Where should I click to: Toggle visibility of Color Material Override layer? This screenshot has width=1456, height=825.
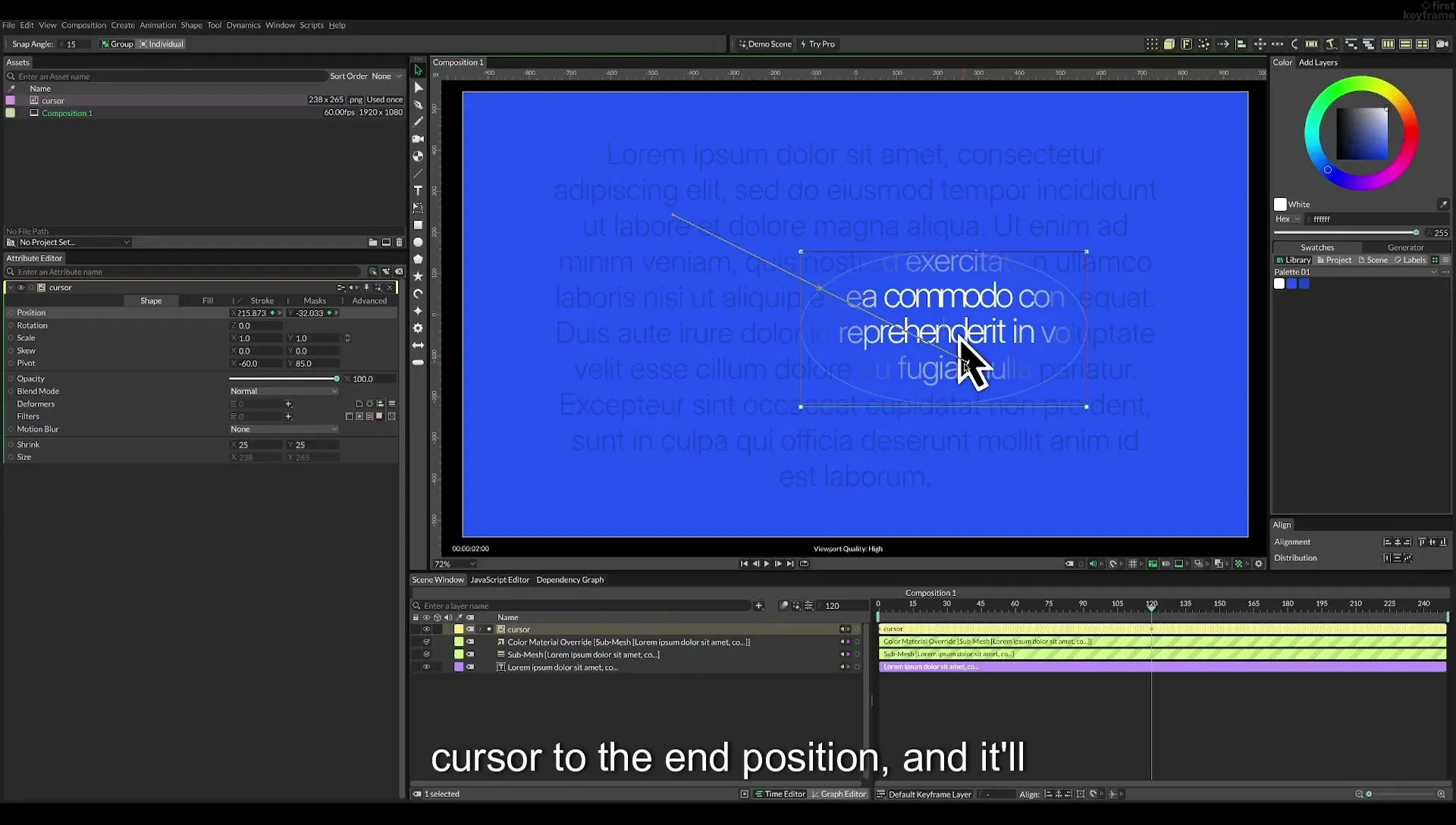426,642
